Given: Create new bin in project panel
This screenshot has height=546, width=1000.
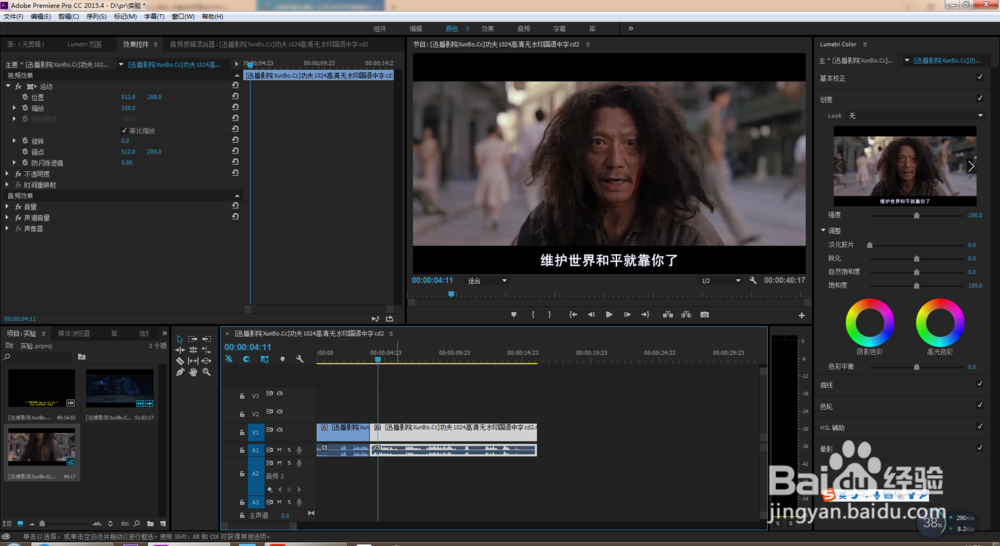Looking at the screenshot, I should [151, 524].
